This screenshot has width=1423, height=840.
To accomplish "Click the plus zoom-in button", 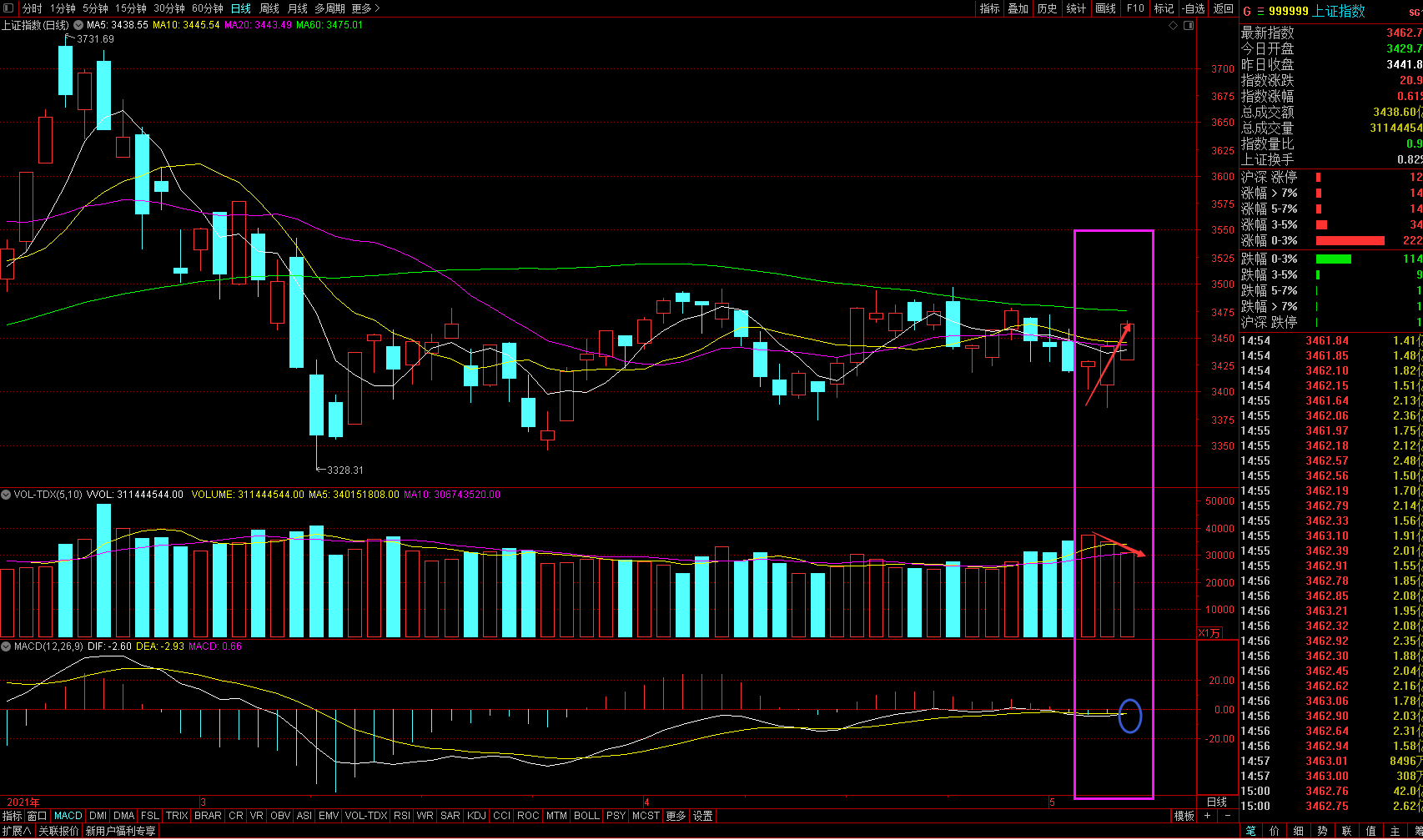I will [1208, 816].
